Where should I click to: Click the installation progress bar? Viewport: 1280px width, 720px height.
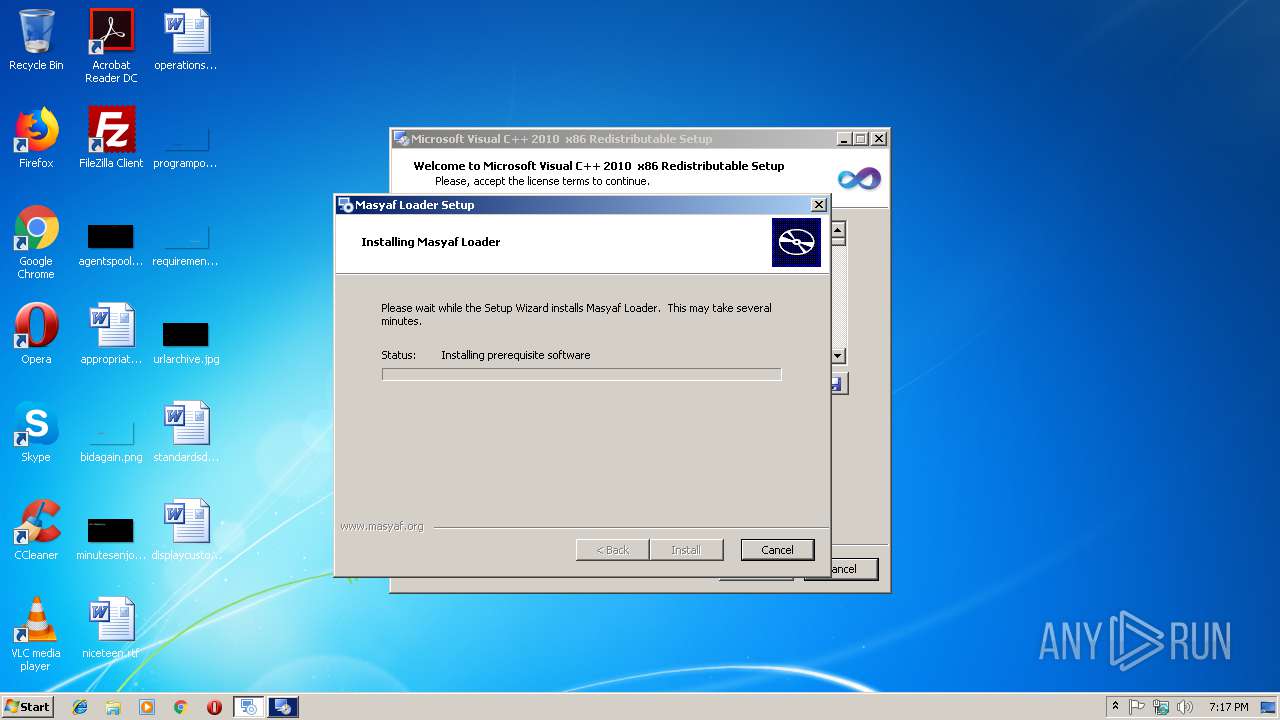click(x=581, y=374)
